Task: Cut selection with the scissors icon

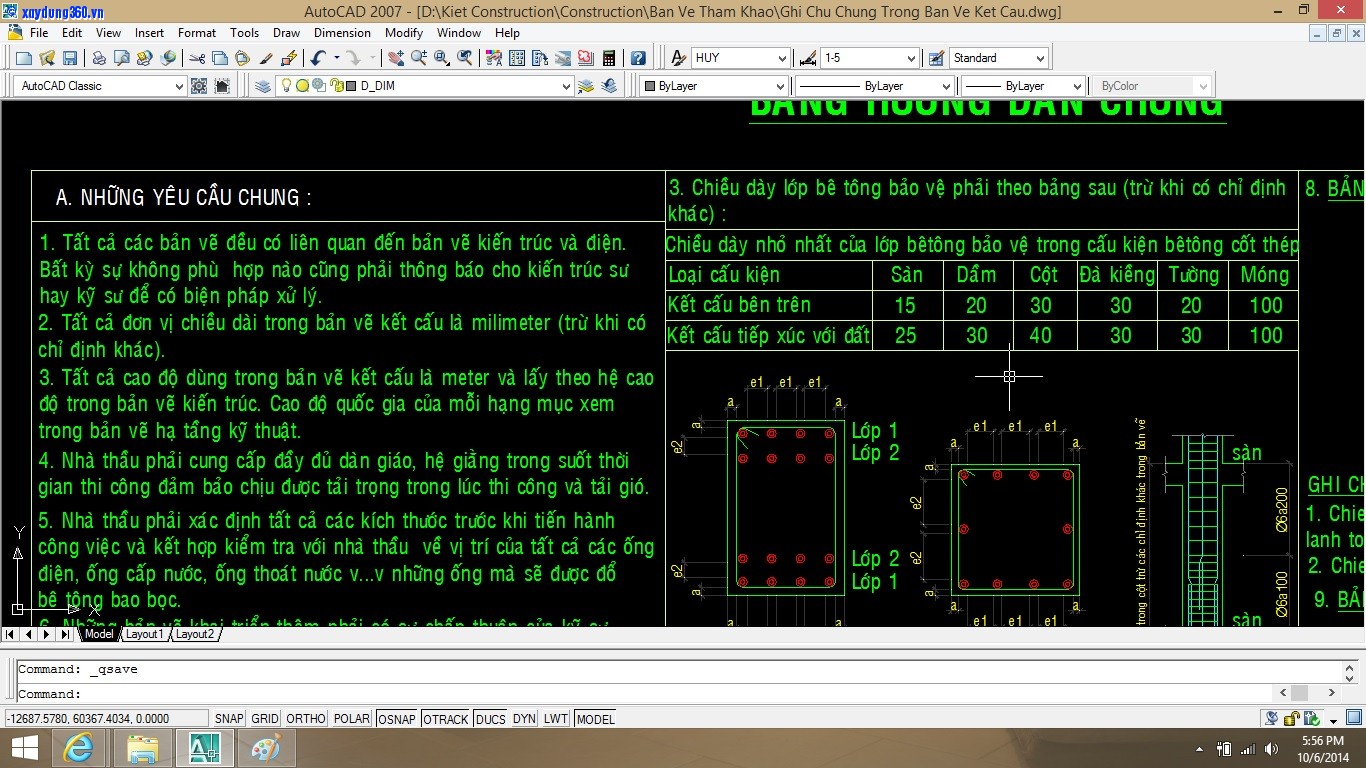Action: click(197, 58)
